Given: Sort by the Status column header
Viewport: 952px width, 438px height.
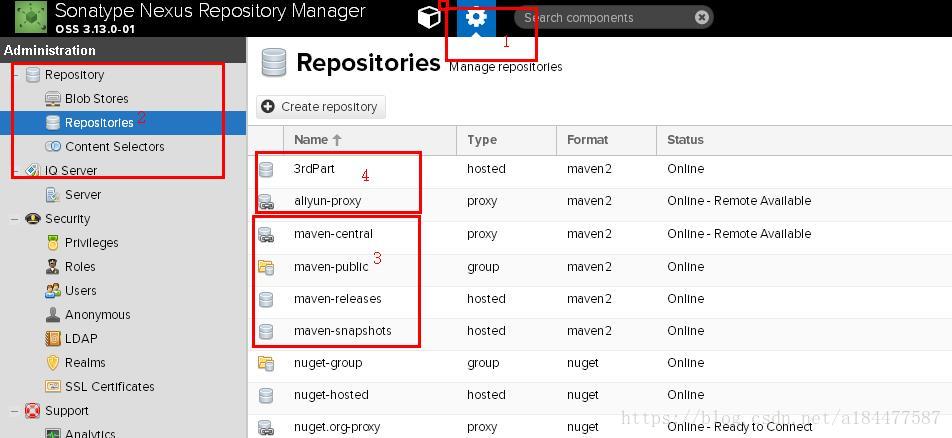Looking at the screenshot, I should pyautogui.click(x=804, y=140).
